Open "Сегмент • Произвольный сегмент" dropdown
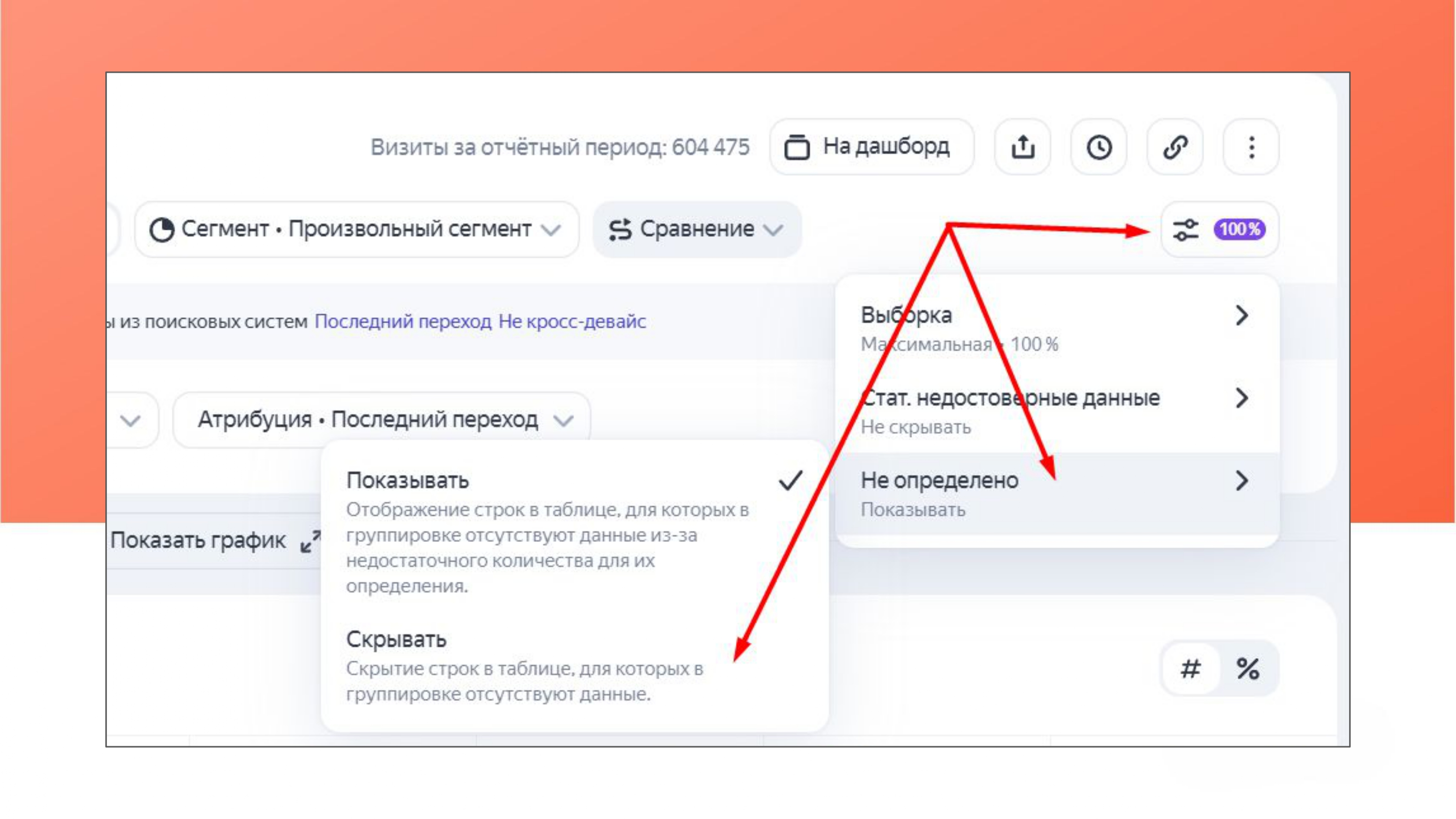The image size is (1456, 819). pyautogui.click(x=356, y=229)
